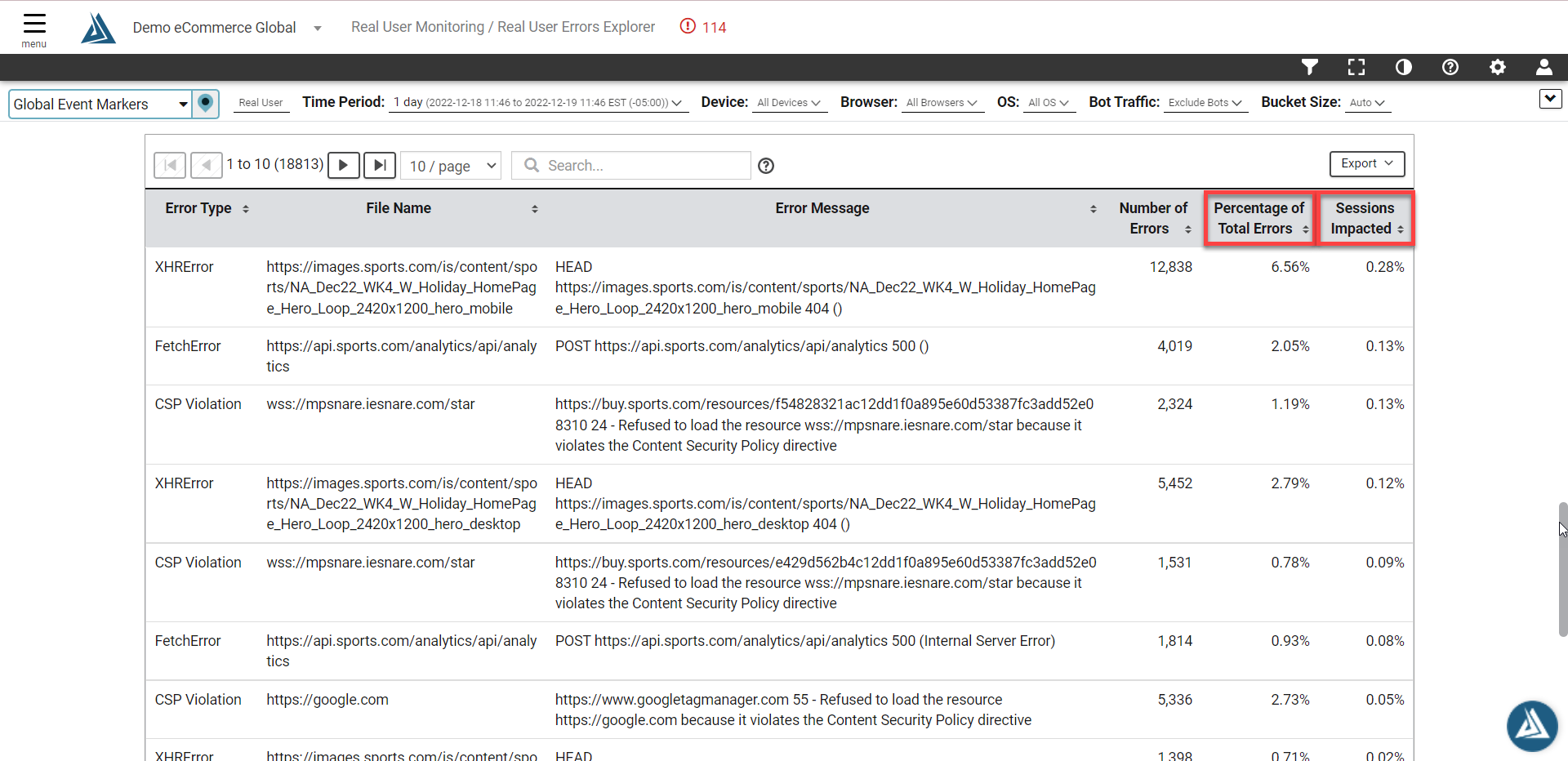Select the Real User tab
1568x761 pixels.
(x=261, y=103)
